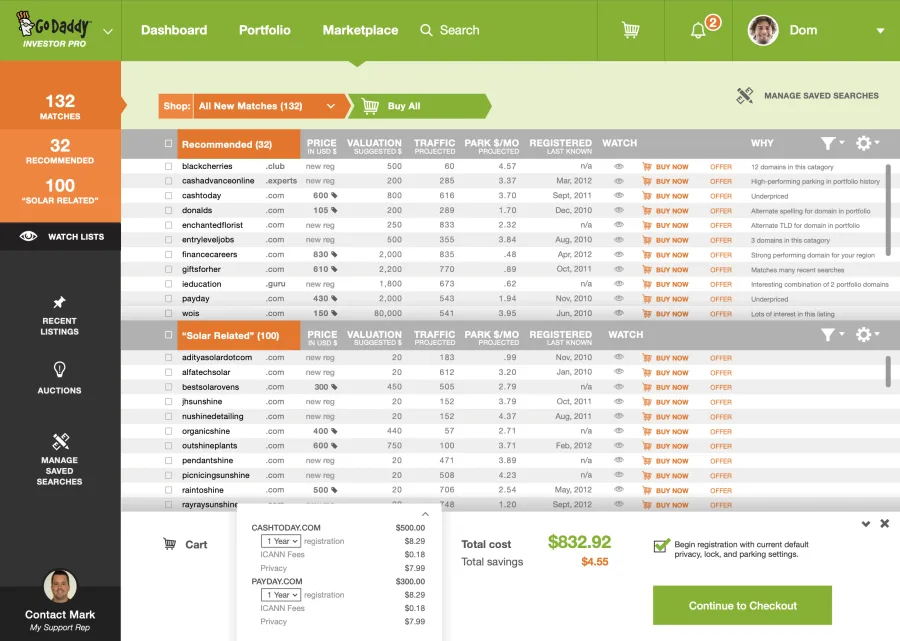Open Manage Saved Searches icon in sidebar
Screen dimensions: 900x641
coord(60,441)
